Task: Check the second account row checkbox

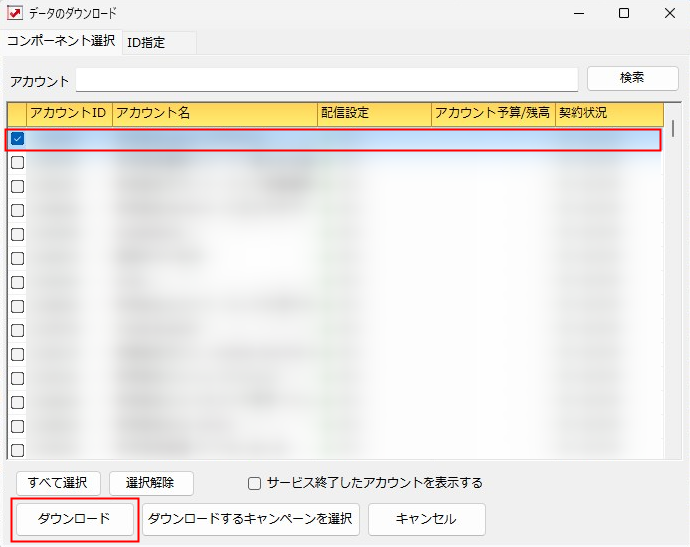Action: [18, 162]
